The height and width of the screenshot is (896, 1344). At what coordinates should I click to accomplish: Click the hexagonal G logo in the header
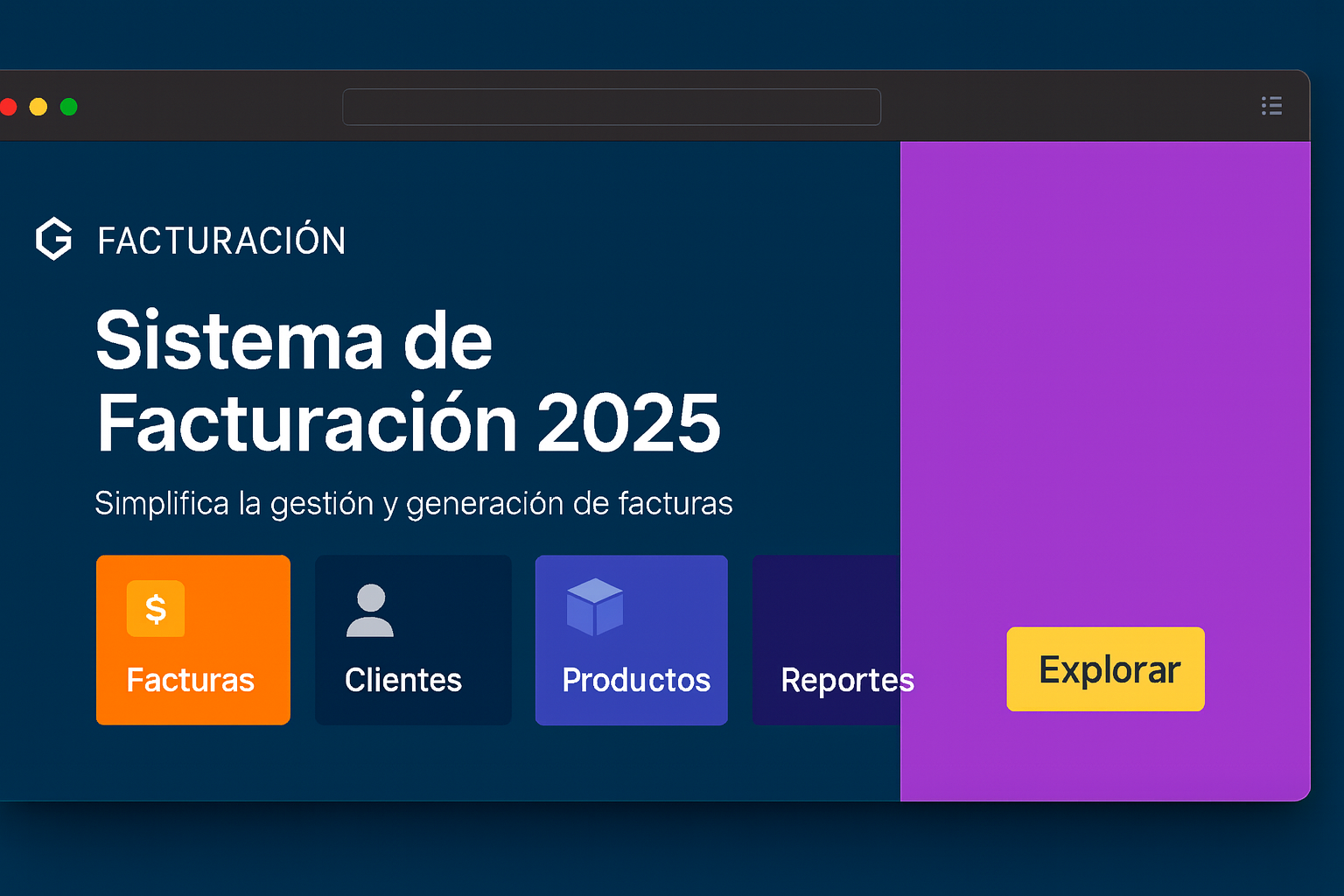coord(53,239)
